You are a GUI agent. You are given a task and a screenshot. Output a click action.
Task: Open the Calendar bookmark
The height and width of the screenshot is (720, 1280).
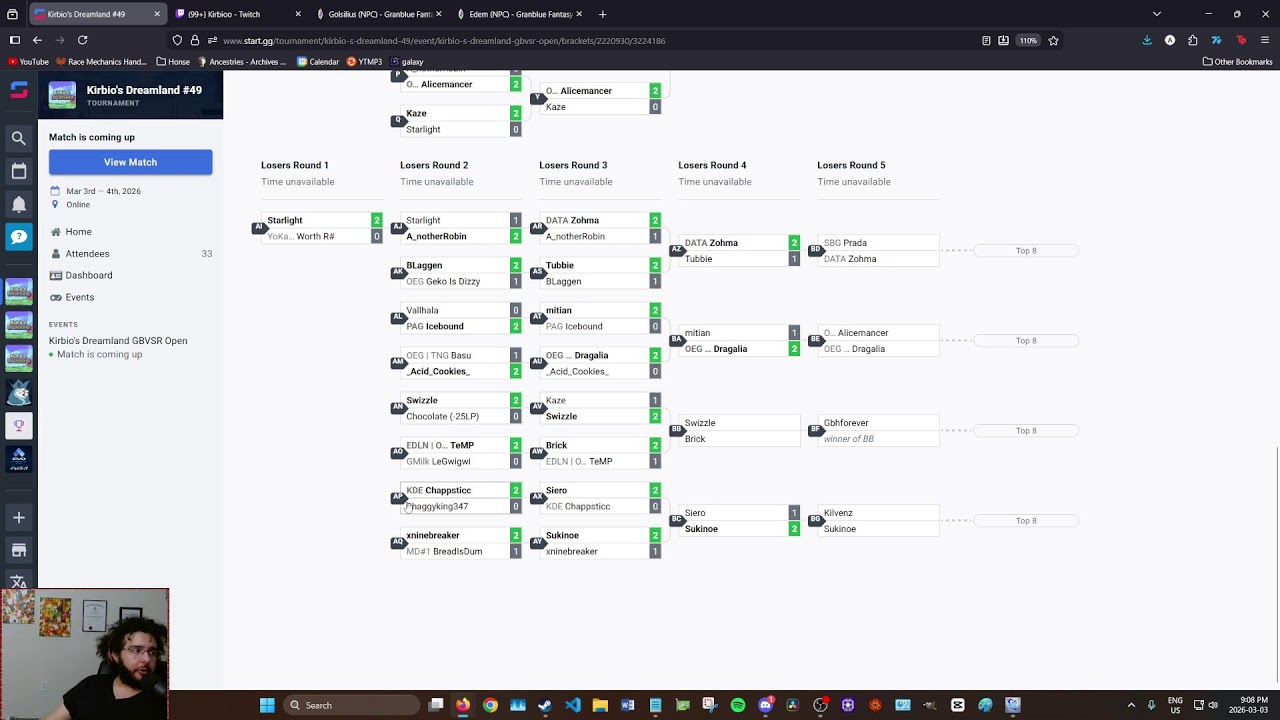point(318,62)
